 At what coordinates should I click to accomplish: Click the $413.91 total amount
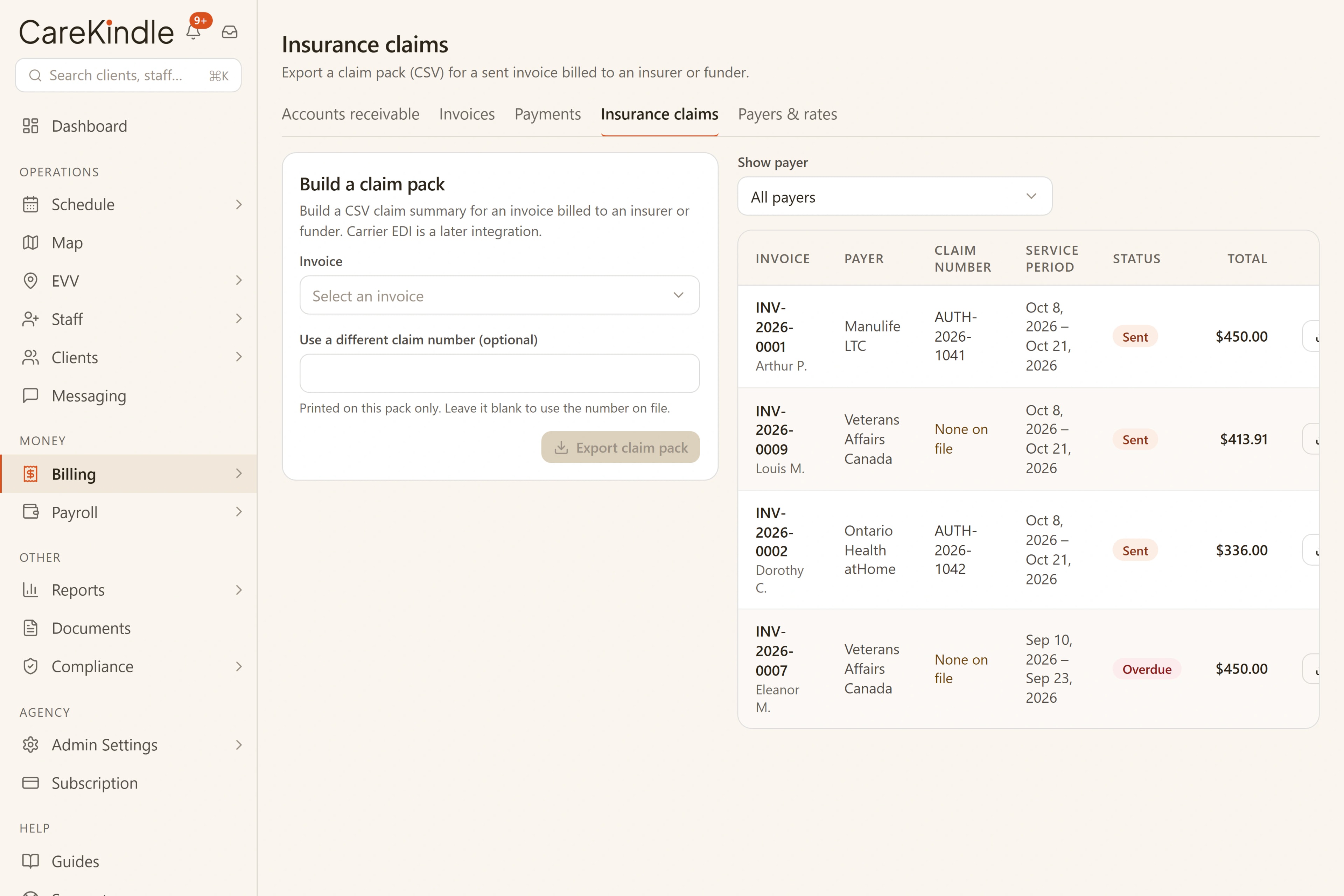click(1244, 439)
